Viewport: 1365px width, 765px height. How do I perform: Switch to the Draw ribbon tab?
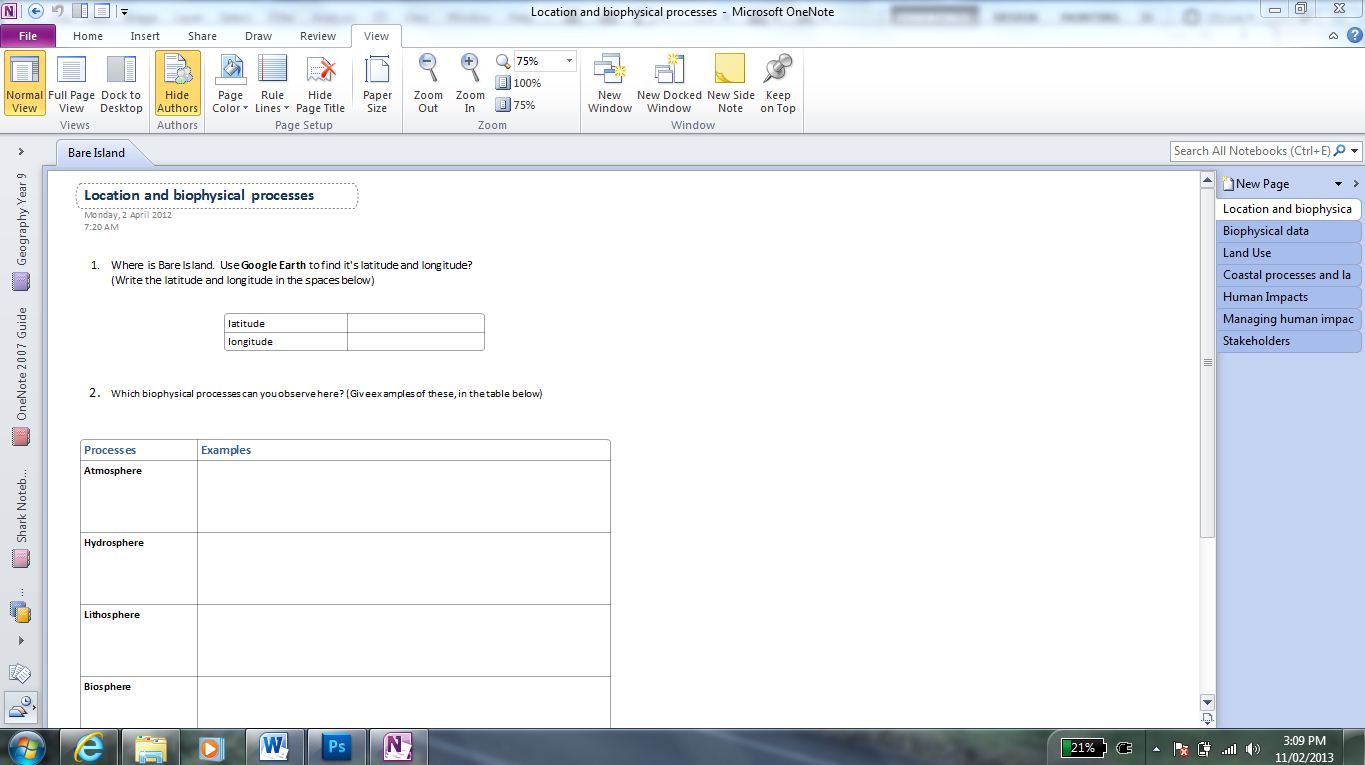[258, 36]
